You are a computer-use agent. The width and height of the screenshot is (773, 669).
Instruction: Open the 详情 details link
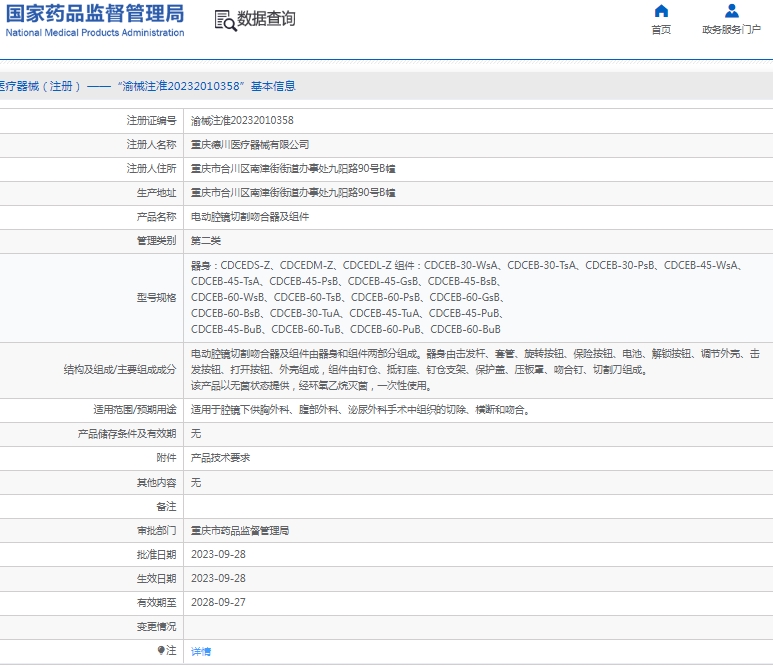coord(201,651)
